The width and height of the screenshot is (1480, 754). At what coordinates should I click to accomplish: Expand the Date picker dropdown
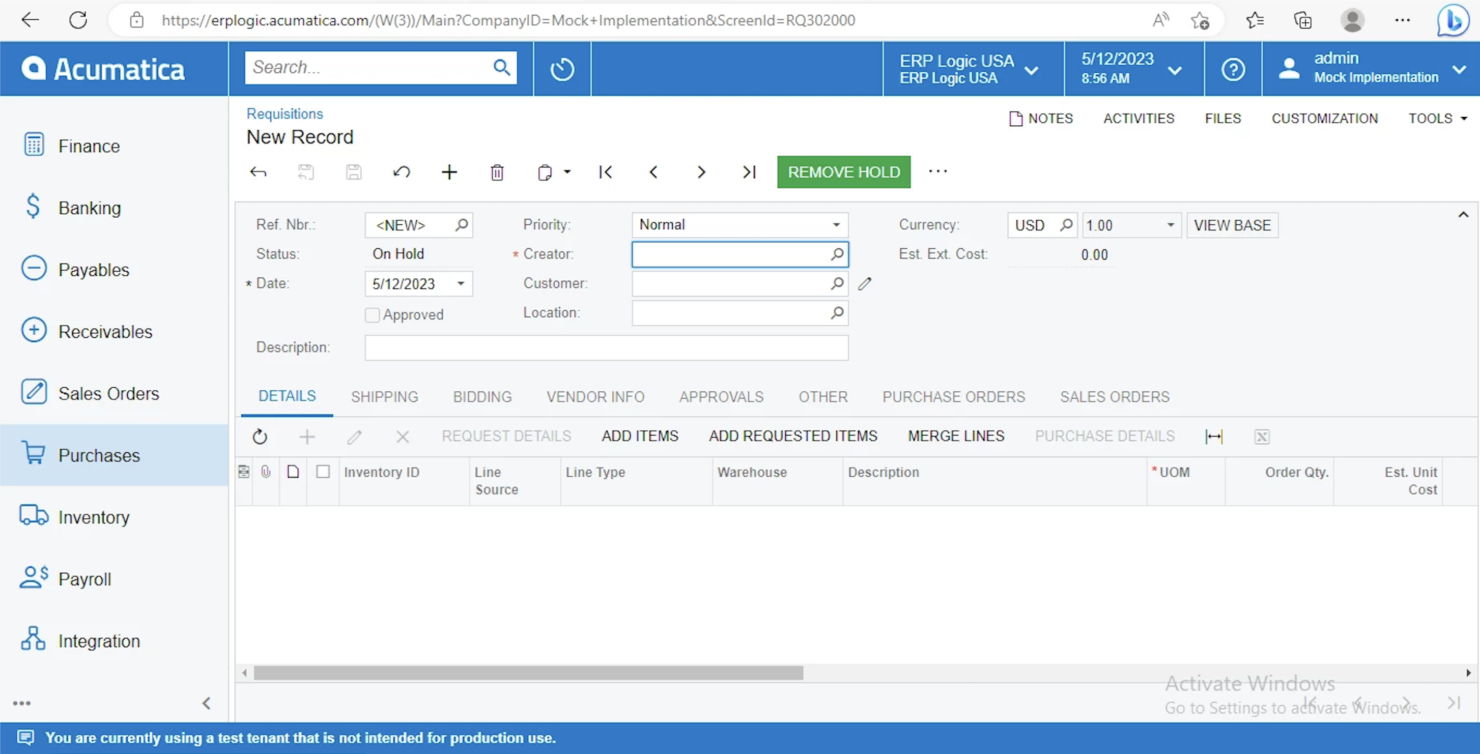(461, 283)
